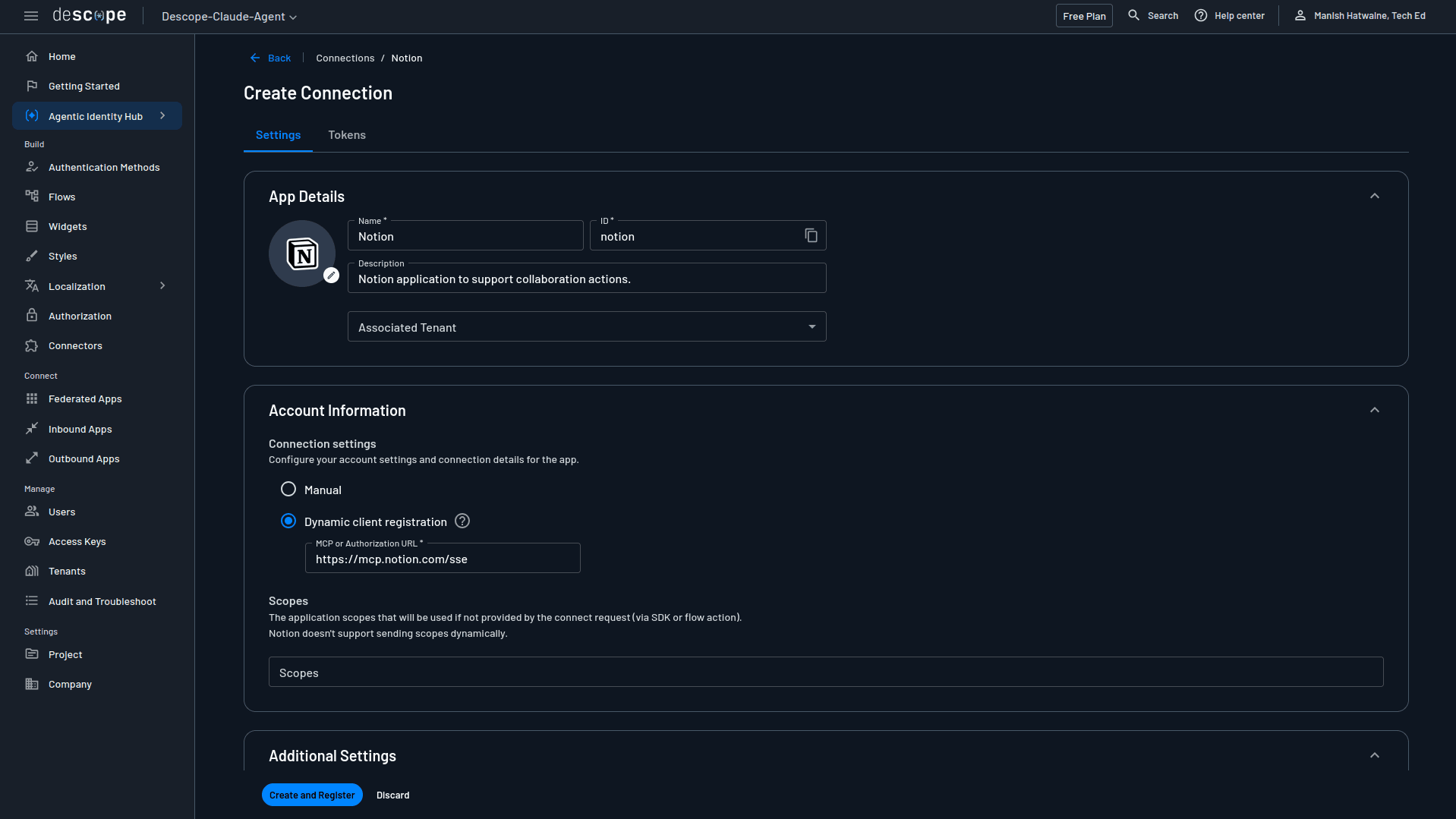Click the Authentication Methods icon
Screen dimensions: 1456x819
click(x=32, y=167)
